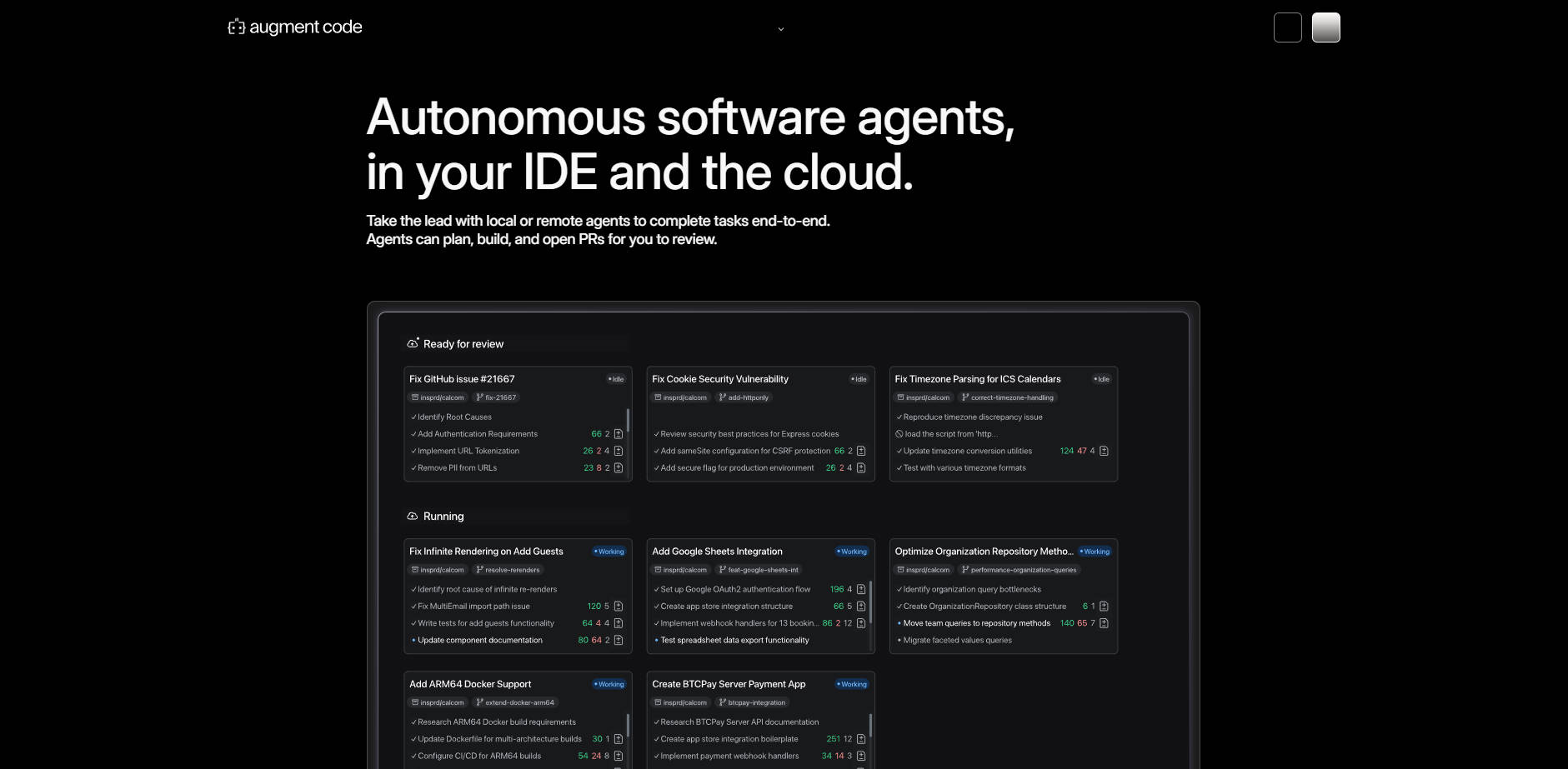Click the Augment Code logo icon
1568x769 pixels.
coord(236,27)
